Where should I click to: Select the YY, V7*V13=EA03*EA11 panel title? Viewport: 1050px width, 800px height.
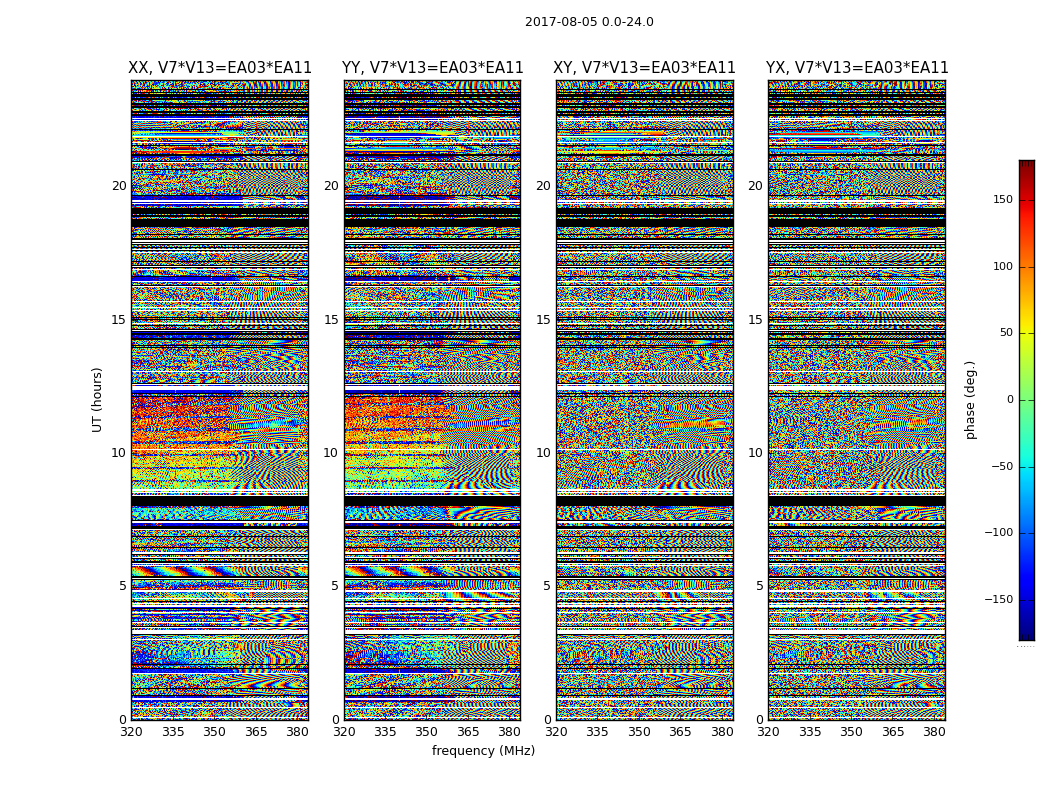432,68
